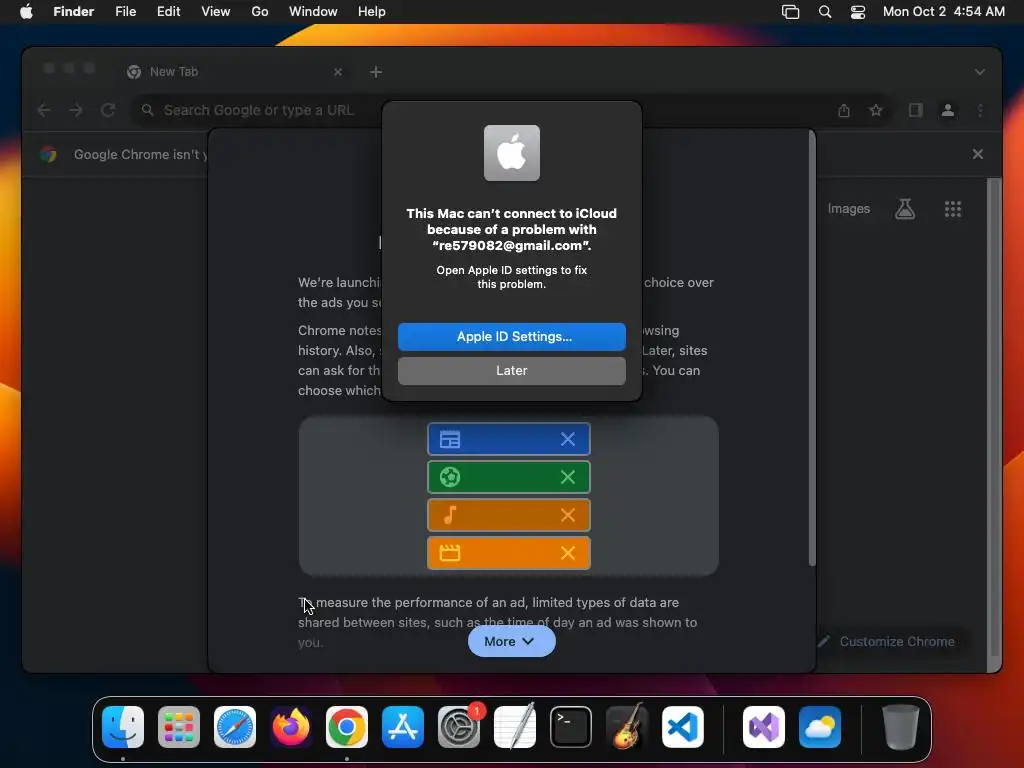
Task: Open the File menu
Action: point(125,12)
